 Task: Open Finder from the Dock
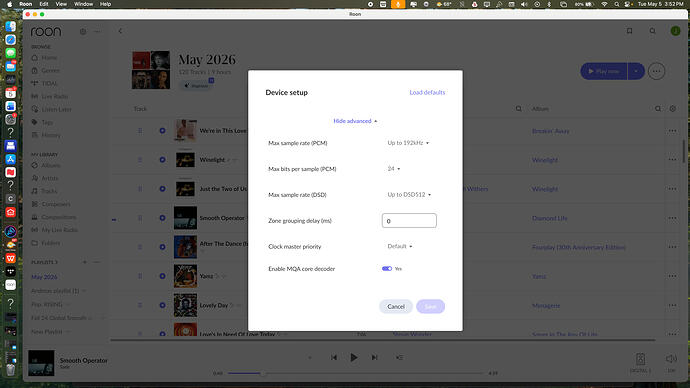[11, 26]
